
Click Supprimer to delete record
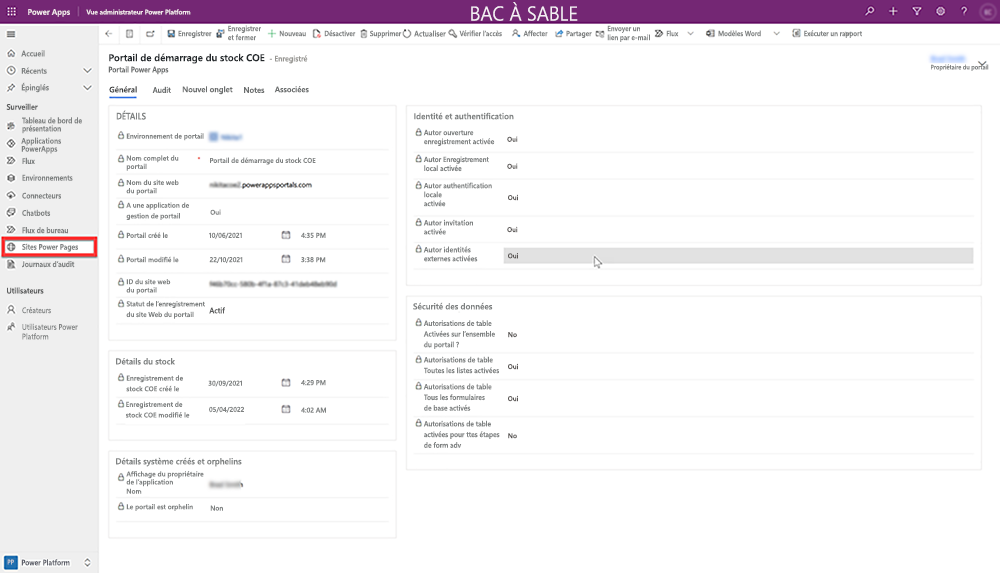(380, 34)
